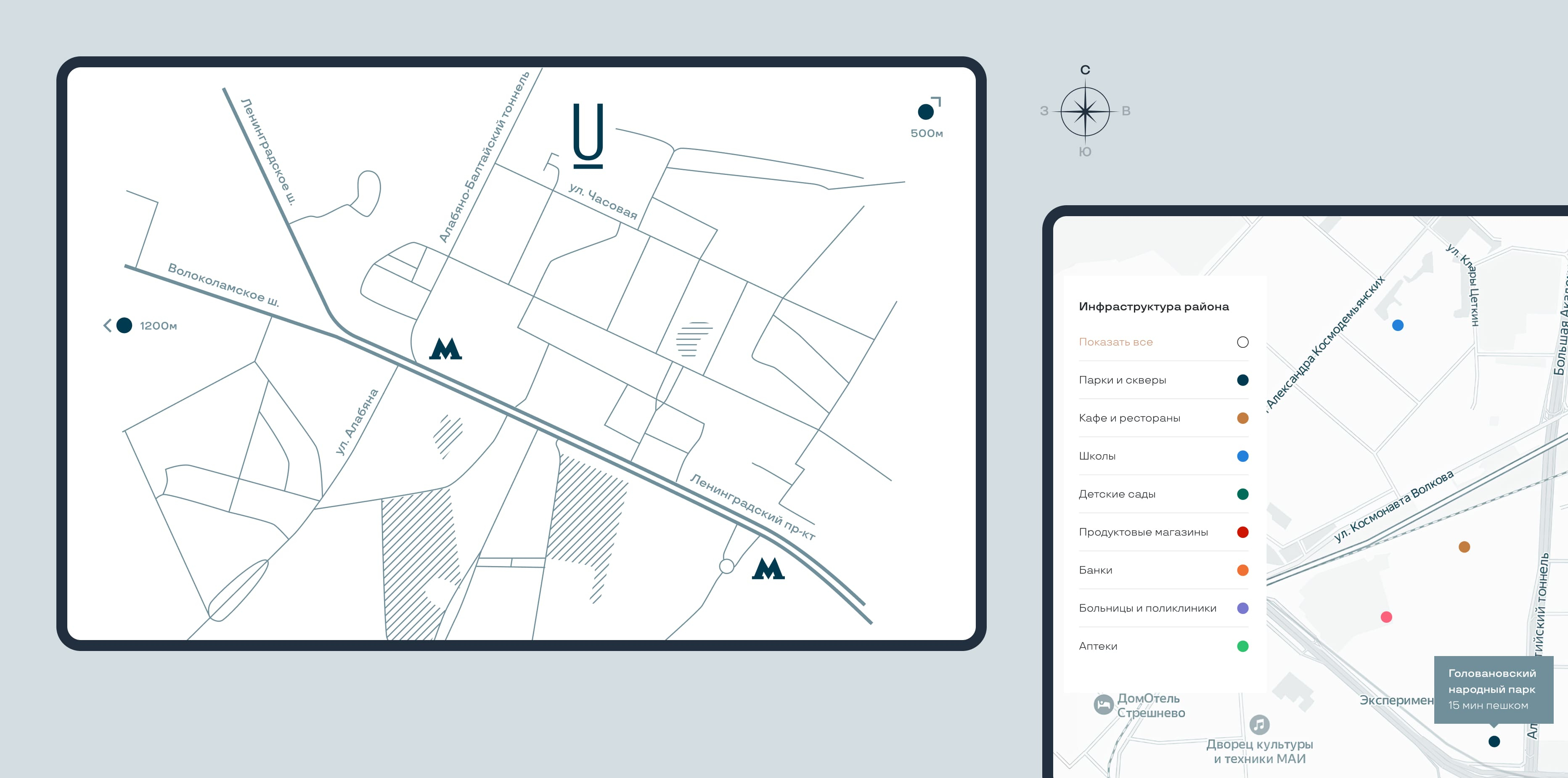Toggle Парки и скверы category dot
This screenshot has height=778, width=1568.
click(1242, 380)
